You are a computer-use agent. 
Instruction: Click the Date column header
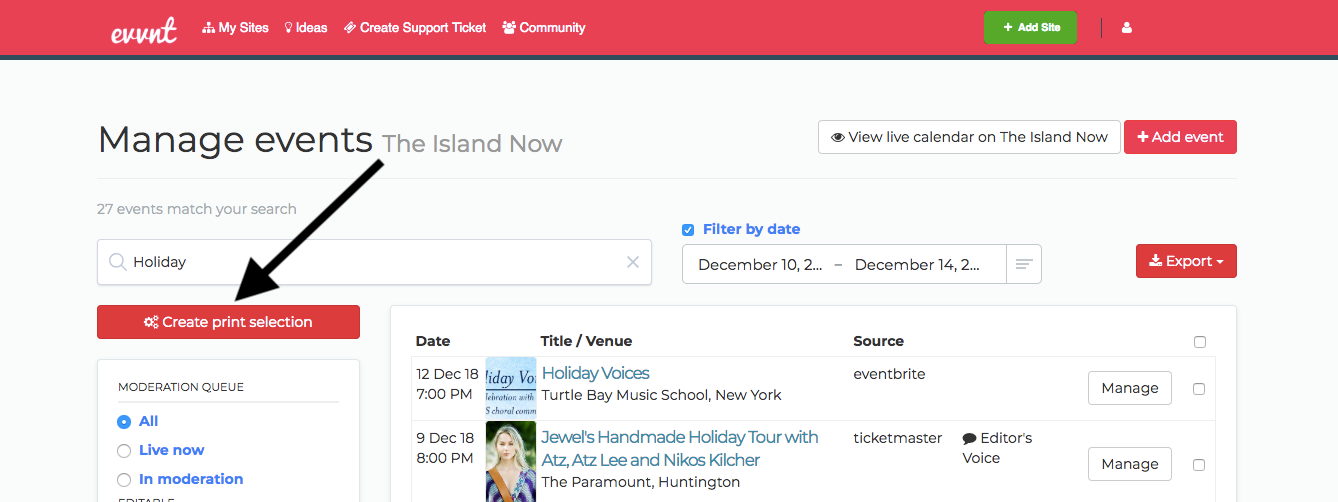433,341
